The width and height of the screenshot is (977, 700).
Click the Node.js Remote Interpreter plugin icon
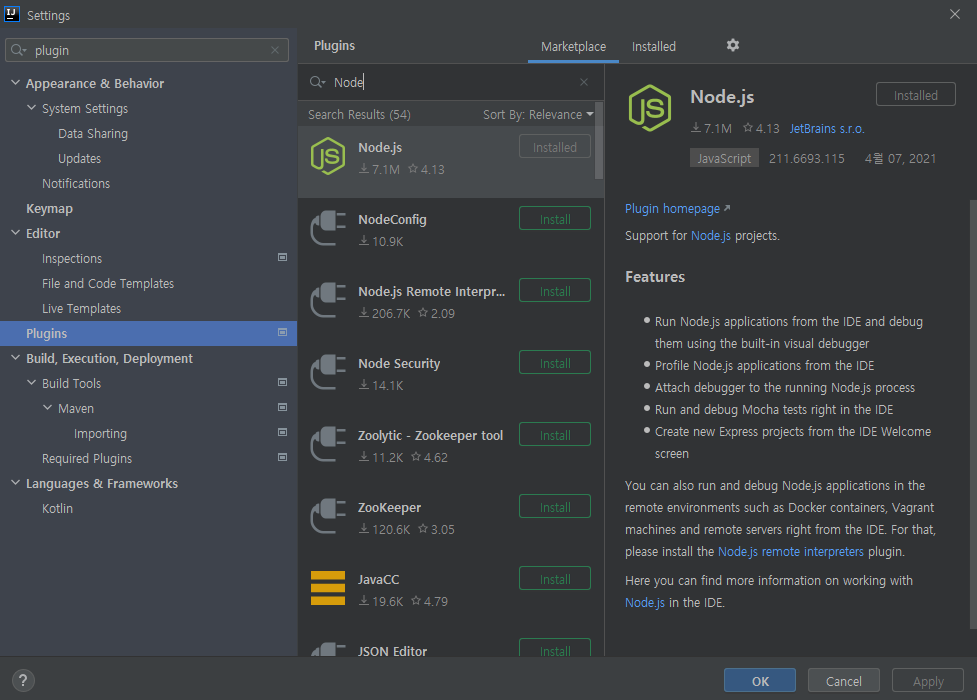click(328, 300)
